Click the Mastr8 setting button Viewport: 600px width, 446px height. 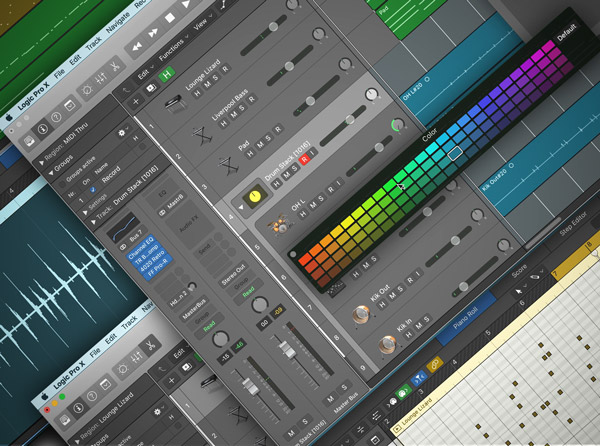point(172,204)
